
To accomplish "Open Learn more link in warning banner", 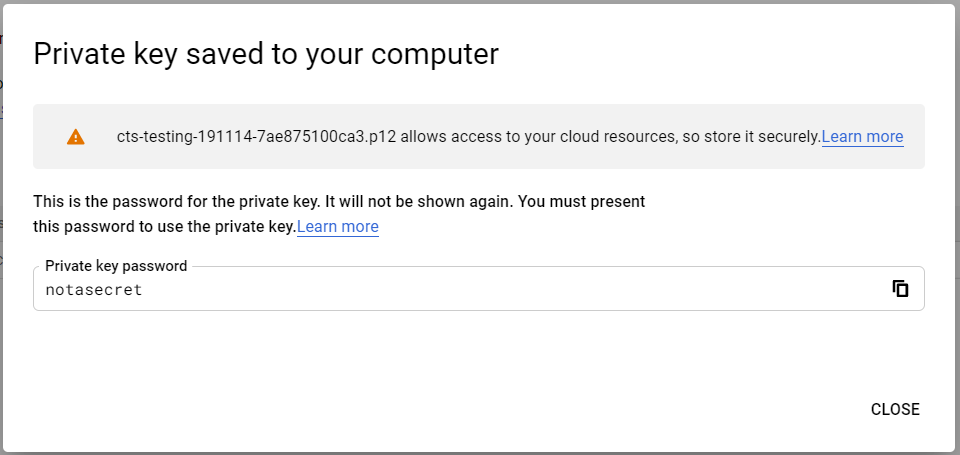I will coord(862,137).
